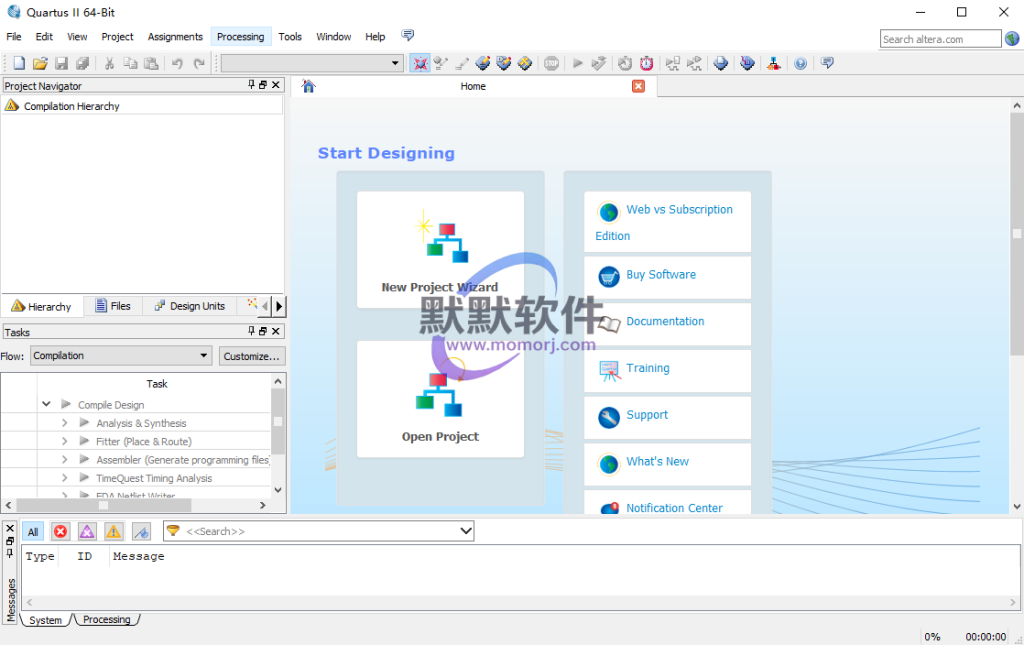Collapse the Compile Design task
Image resolution: width=1024 pixels, height=645 pixels.
pos(46,404)
